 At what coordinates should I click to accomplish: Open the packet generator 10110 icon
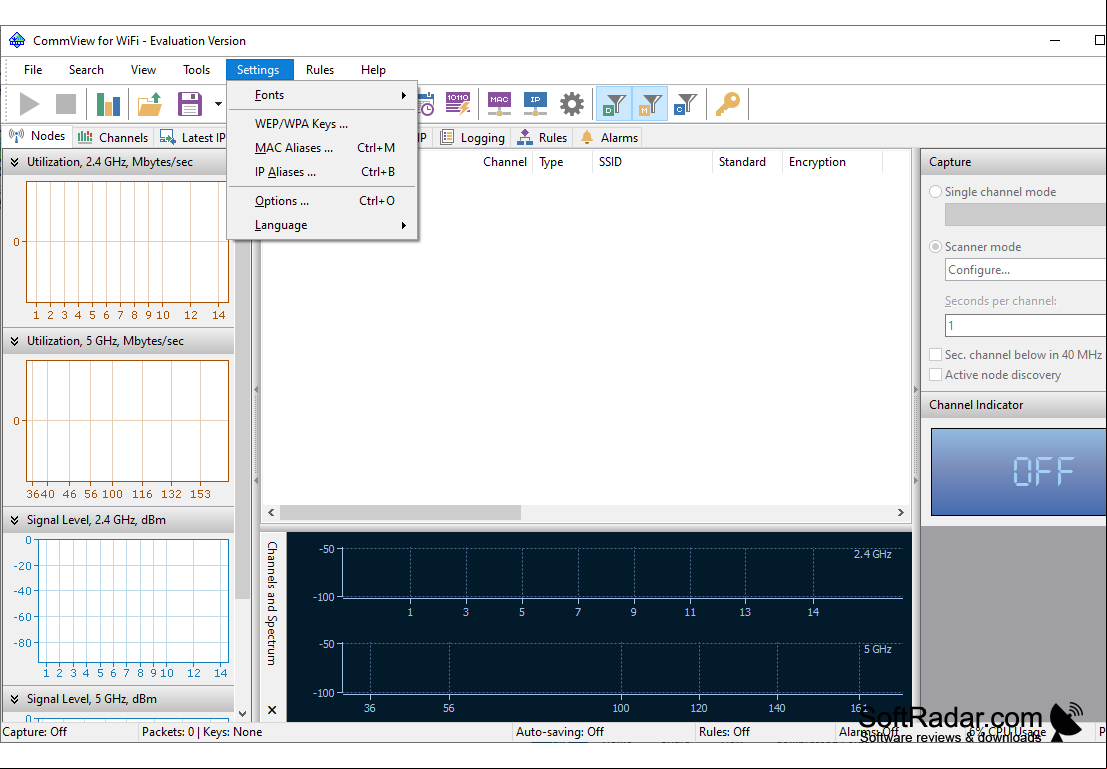pyautogui.click(x=458, y=105)
